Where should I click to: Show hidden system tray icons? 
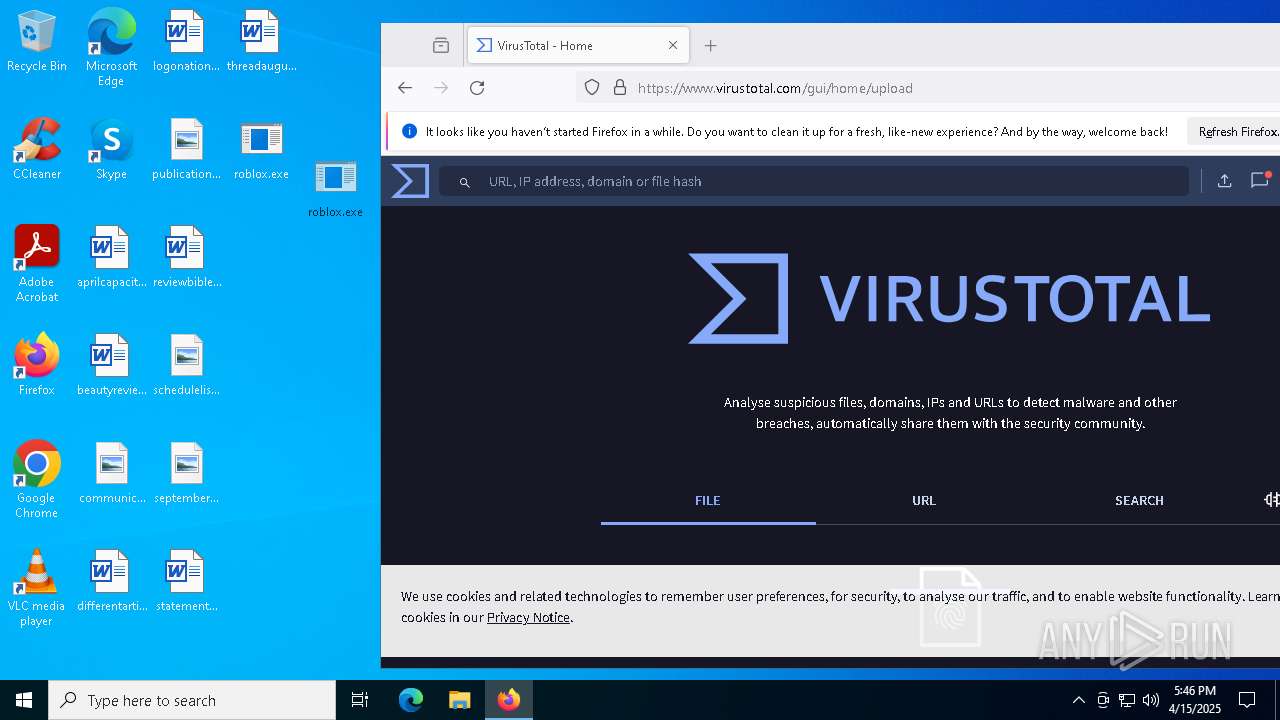tap(1078, 700)
